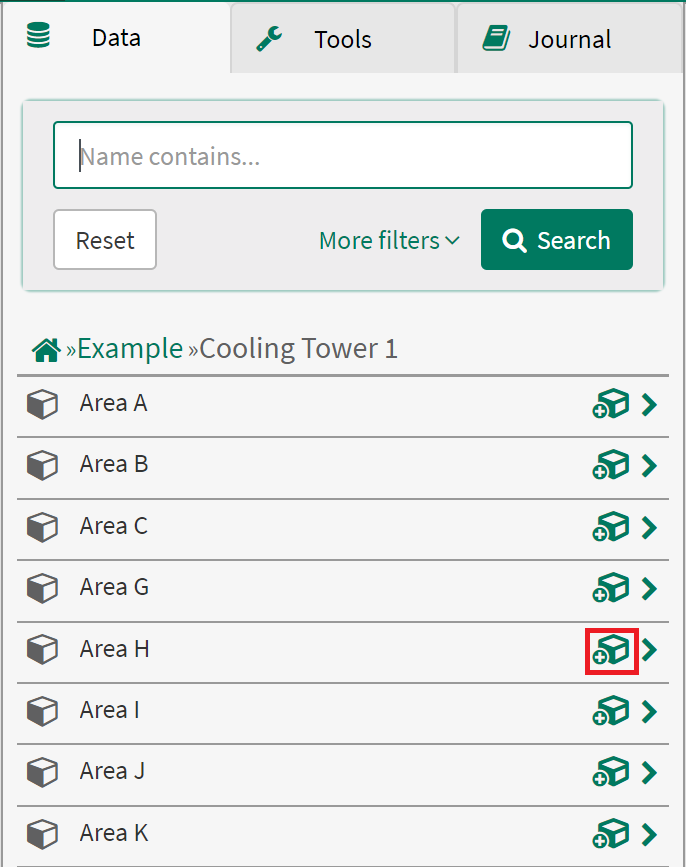Add Area C to the worksheet display
Viewport: 686px width, 867px height.
[611, 528]
